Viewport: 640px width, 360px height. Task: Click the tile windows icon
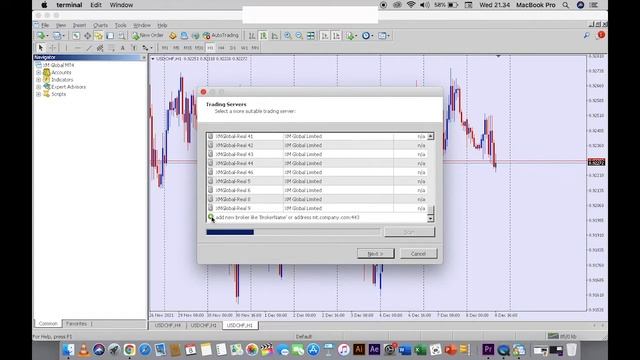click(x=311, y=36)
